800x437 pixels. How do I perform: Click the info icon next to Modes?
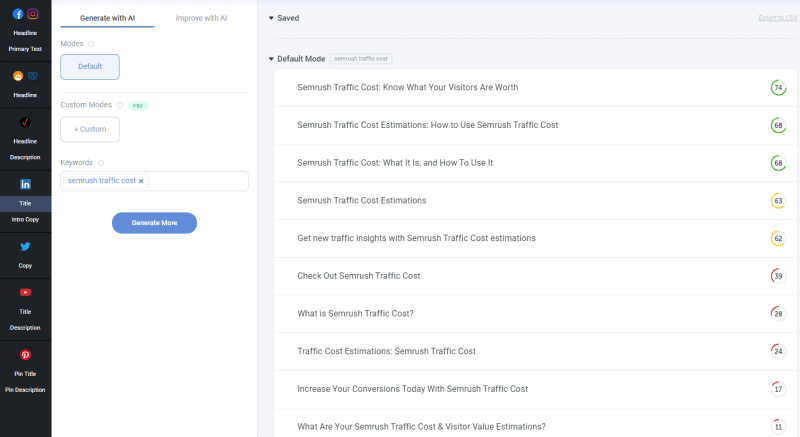[91, 44]
